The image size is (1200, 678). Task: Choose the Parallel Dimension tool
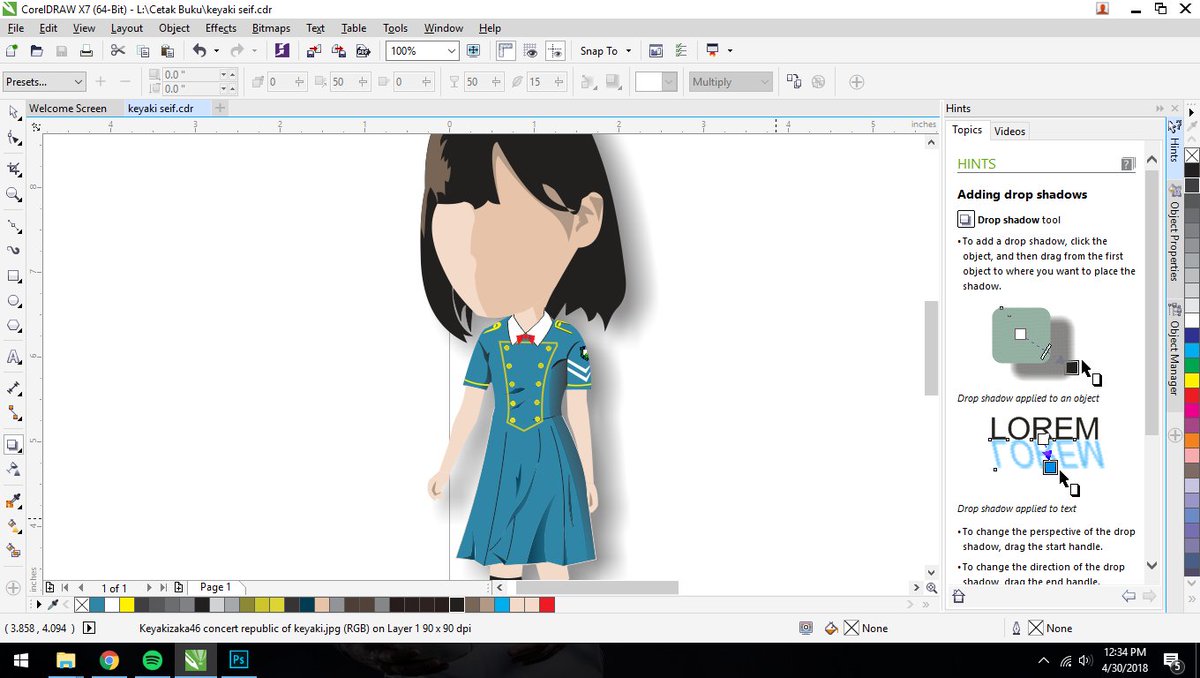pyautogui.click(x=14, y=387)
